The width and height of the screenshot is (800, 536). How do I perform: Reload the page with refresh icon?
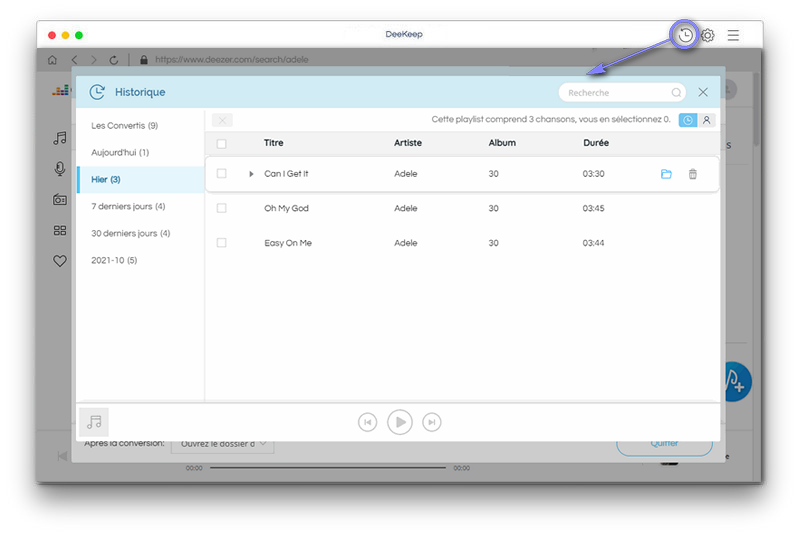click(114, 60)
